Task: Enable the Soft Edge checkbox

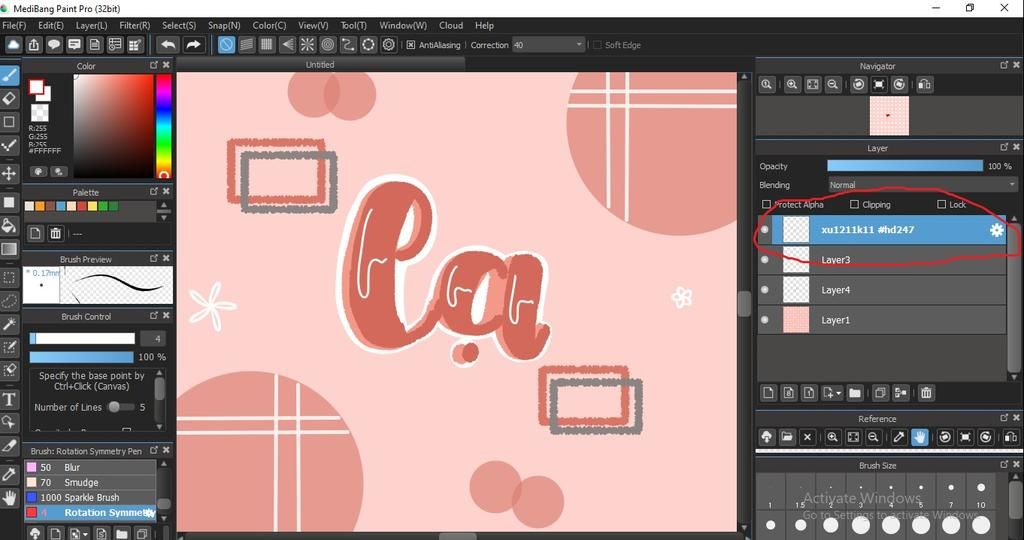Action: point(597,45)
